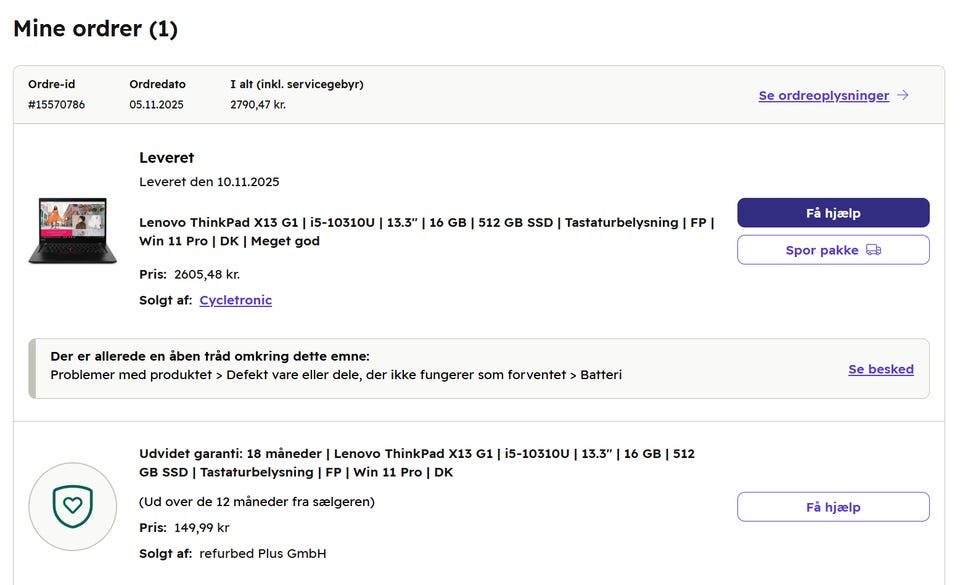Image resolution: width=960 pixels, height=585 pixels.
Task: Click the arrow icon beside Se ordreoplysninger
Action: 903,96
